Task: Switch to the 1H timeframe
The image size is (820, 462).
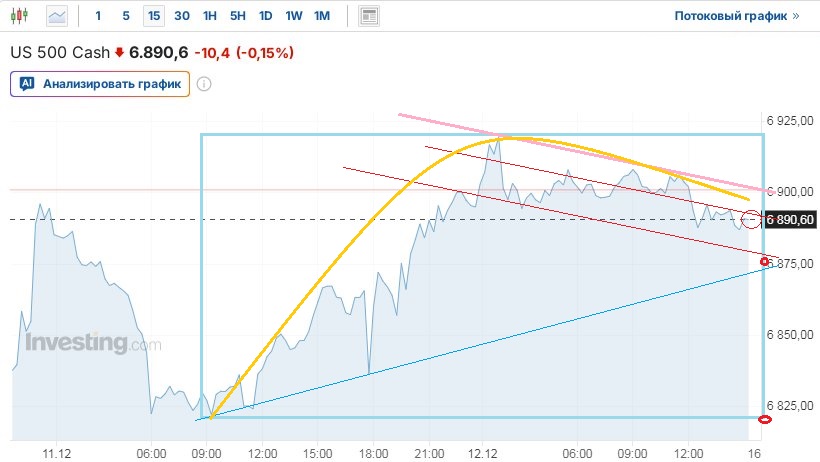Action: (209, 16)
